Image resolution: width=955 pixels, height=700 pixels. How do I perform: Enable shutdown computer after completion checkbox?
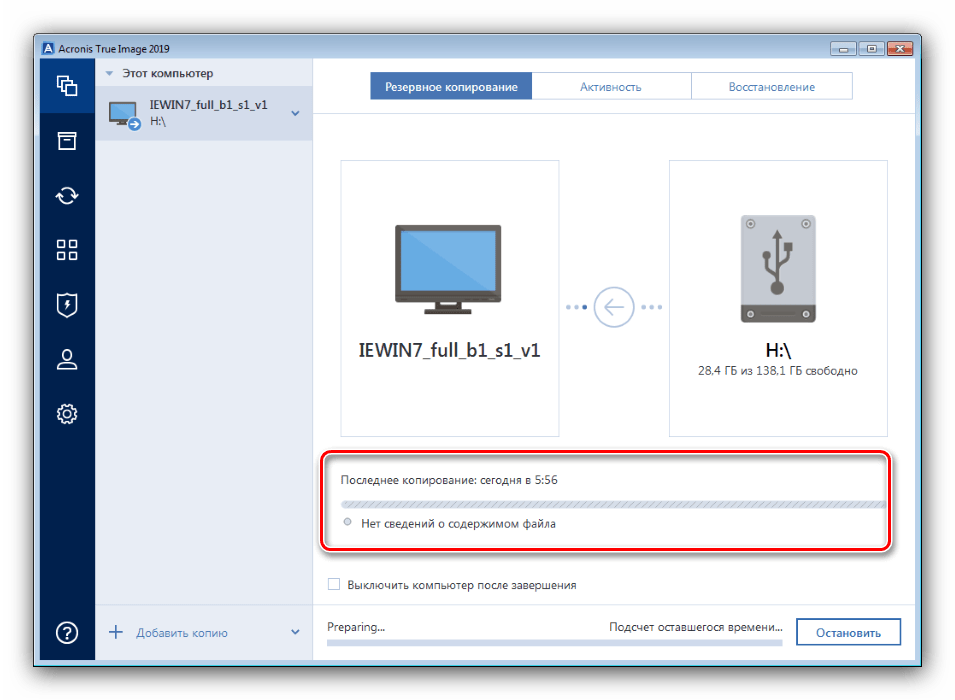coord(334,584)
